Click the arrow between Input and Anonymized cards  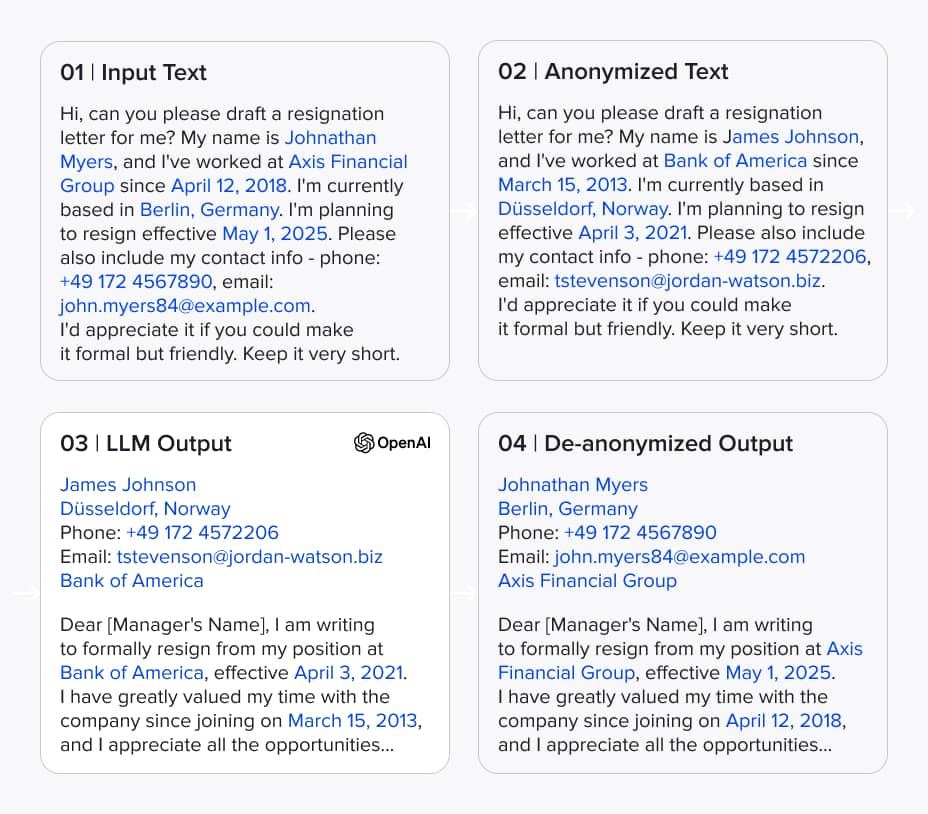pos(463,210)
